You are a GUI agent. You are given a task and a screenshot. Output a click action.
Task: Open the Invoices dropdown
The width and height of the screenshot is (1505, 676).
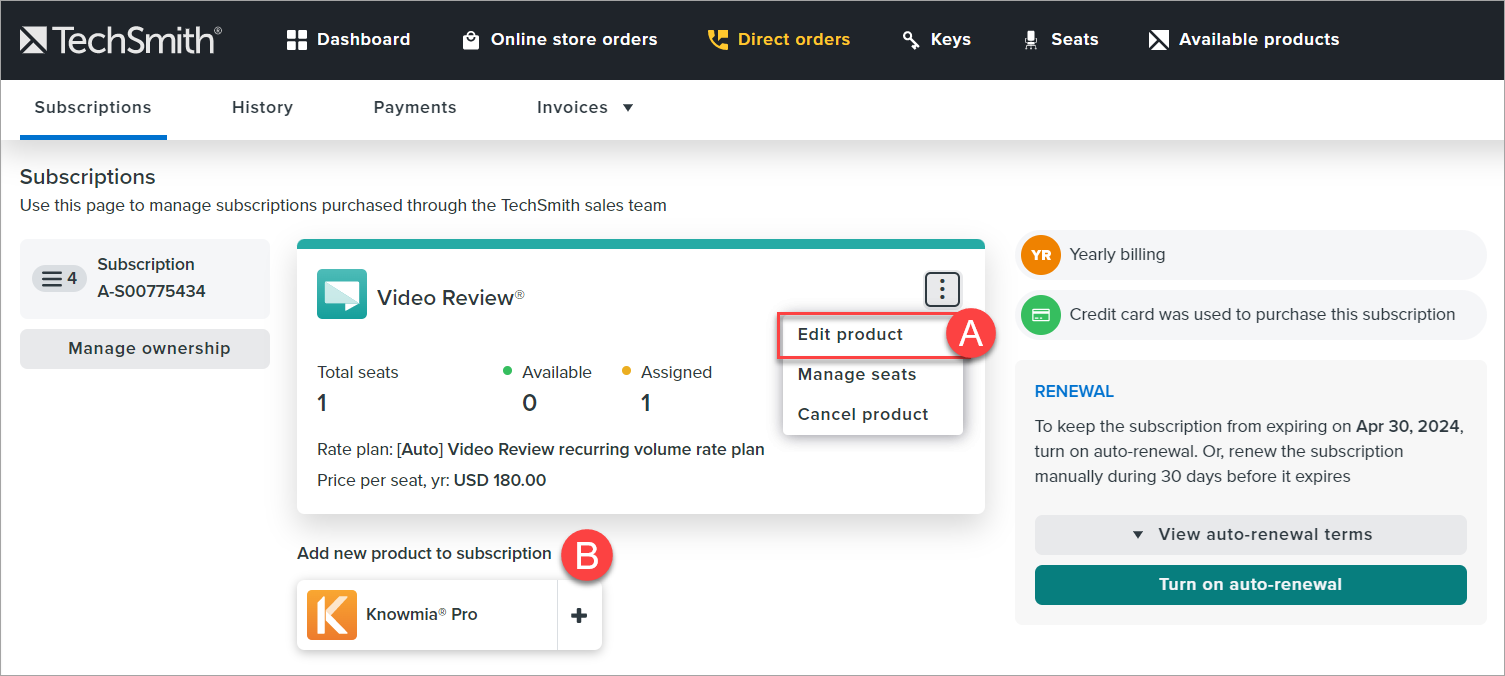(585, 108)
